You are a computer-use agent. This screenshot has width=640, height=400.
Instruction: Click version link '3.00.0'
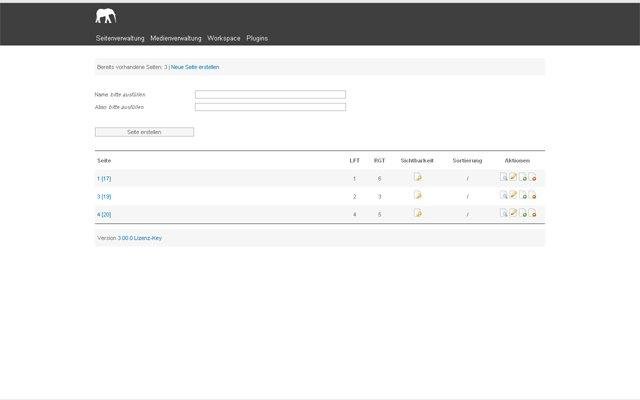pos(125,238)
